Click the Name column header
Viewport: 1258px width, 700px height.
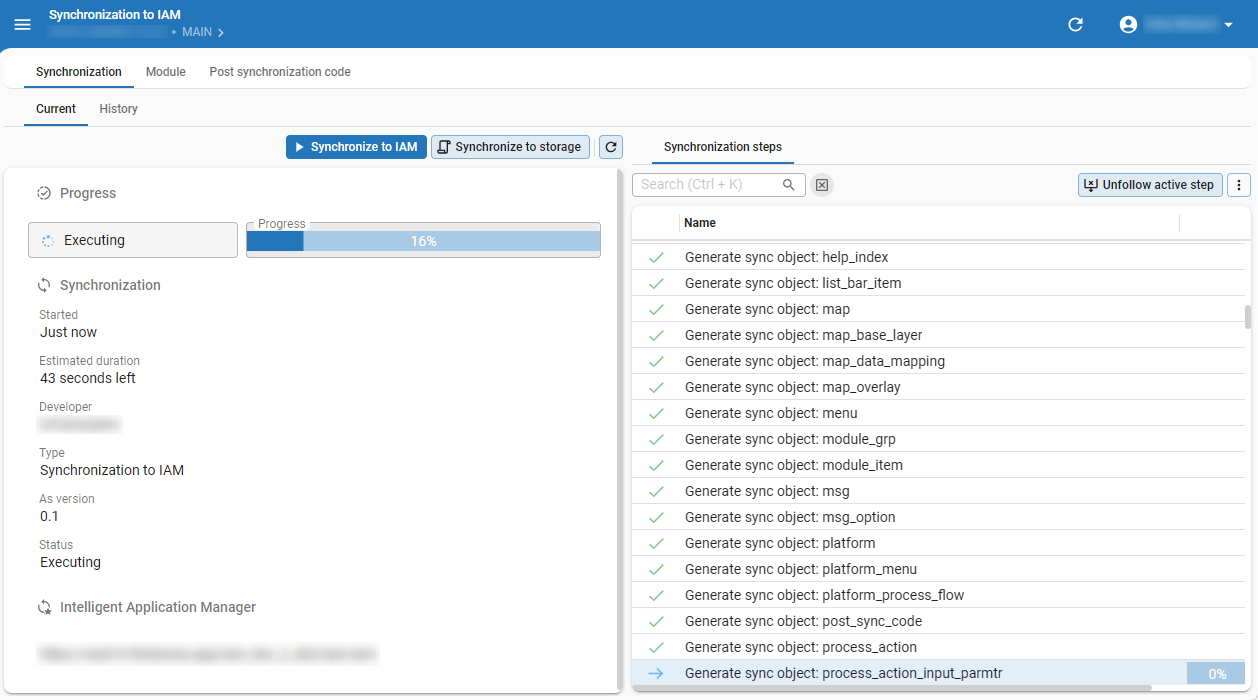pyautogui.click(x=700, y=223)
